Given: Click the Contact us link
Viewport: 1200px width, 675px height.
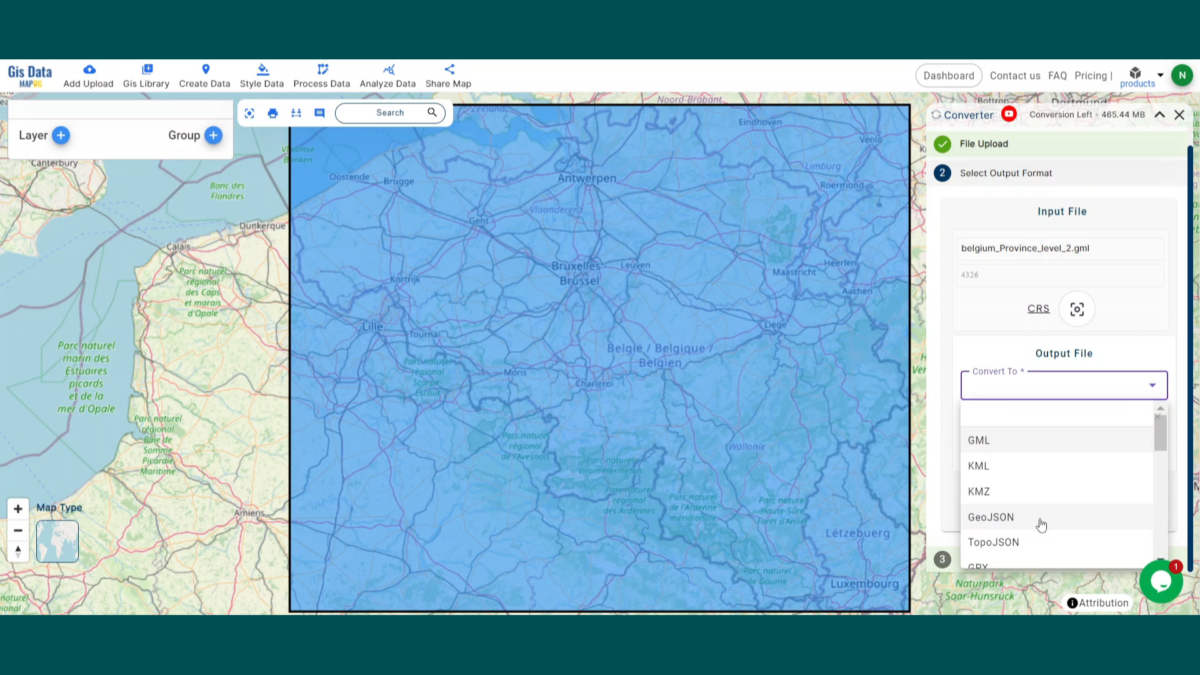Looking at the screenshot, I should pos(1015,75).
